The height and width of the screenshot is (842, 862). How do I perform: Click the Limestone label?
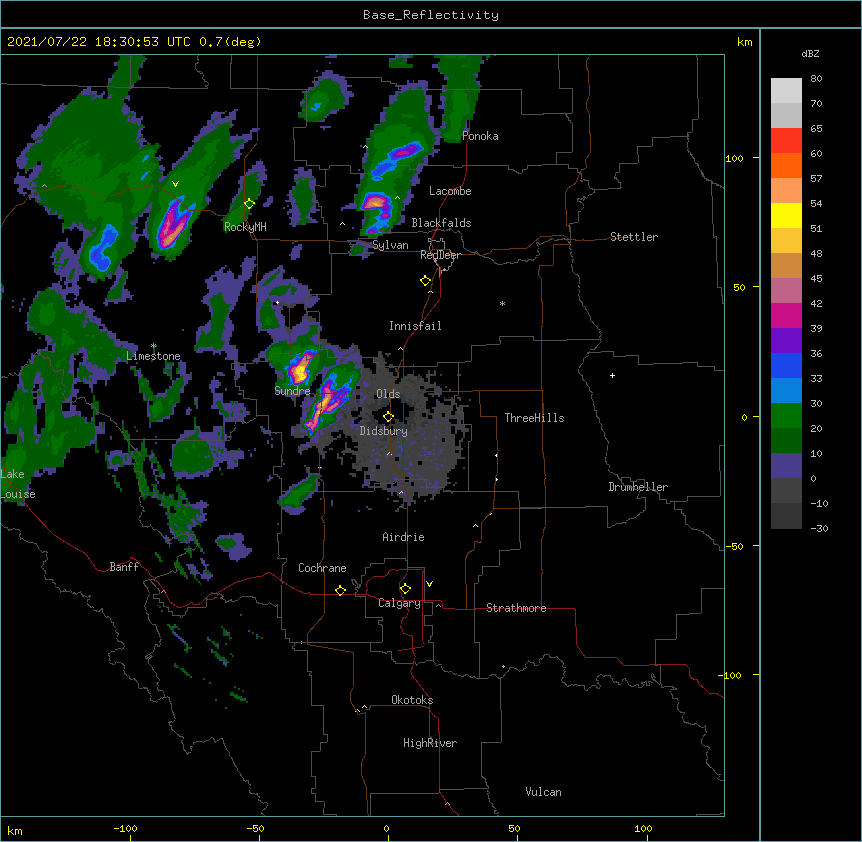click(x=153, y=356)
